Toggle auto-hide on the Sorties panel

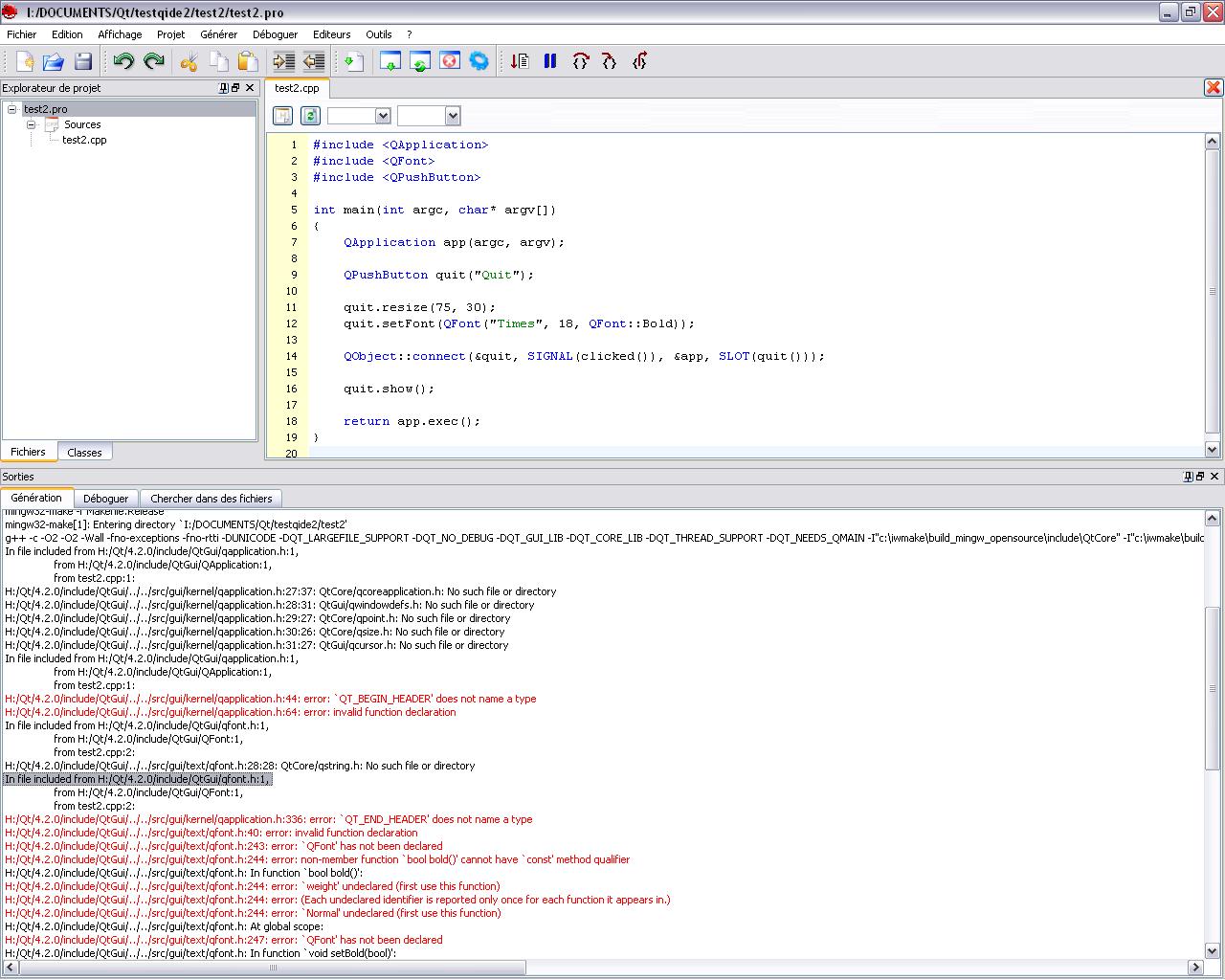(x=1186, y=476)
